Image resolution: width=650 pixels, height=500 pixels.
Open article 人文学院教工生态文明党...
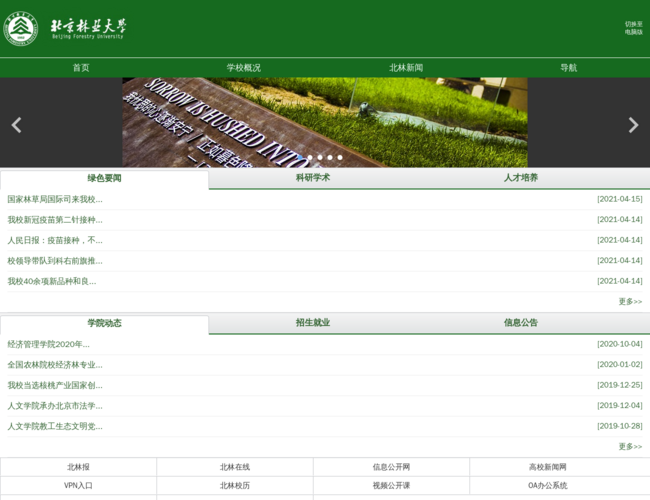pyautogui.click(x=55, y=426)
